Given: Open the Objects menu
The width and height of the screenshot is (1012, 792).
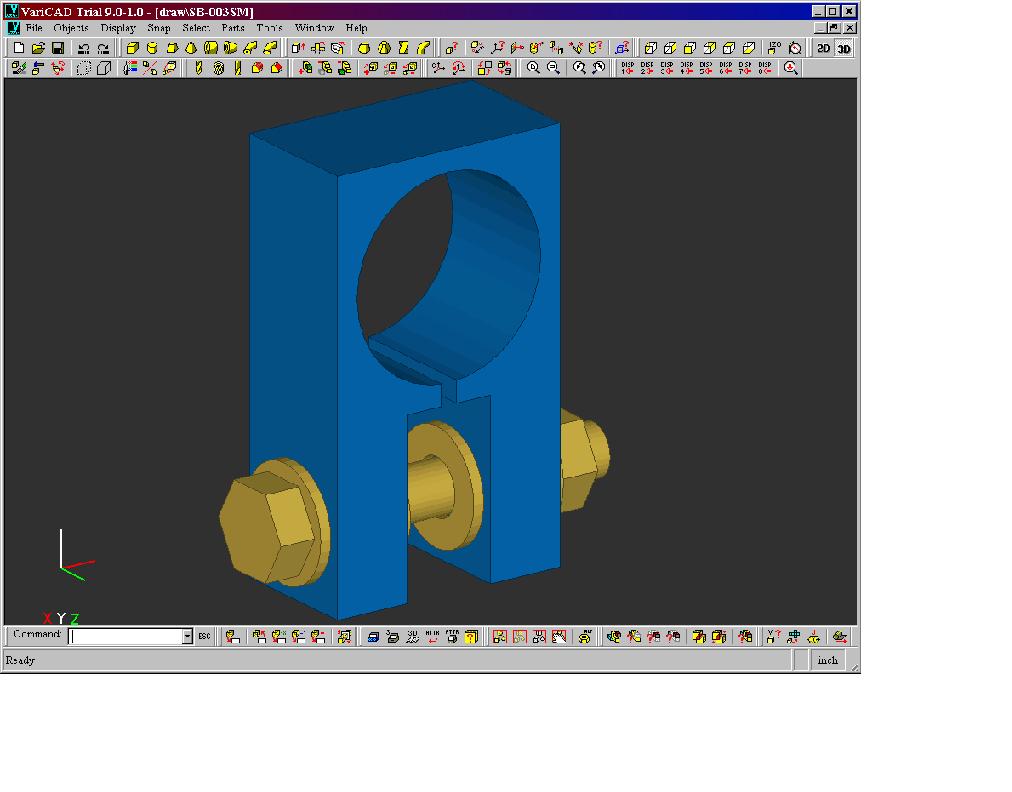Looking at the screenshot, I should click(x=71, y=28).
